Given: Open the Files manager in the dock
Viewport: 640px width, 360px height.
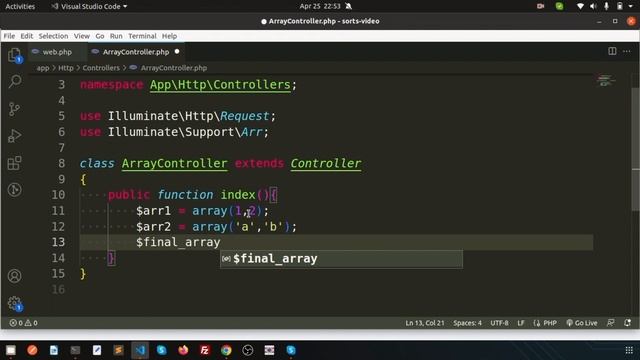Looking at the screenshot, I should (11, 350).
